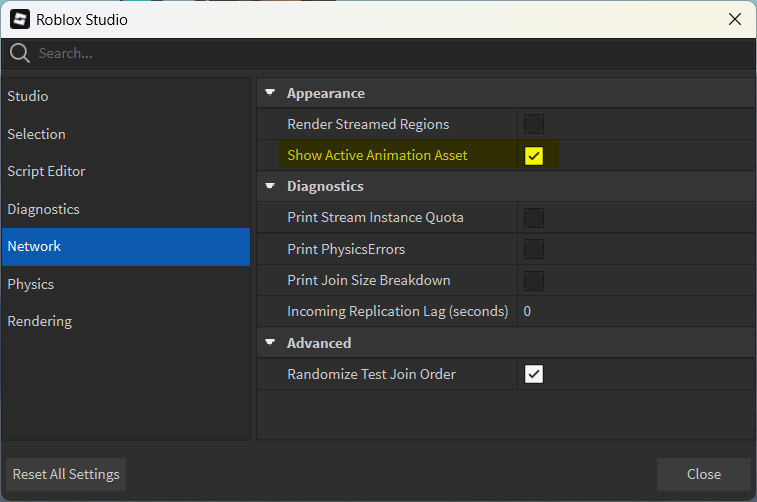This screenshot has height=502, width=757.
Task: Click the search magnifier icon
Action: 20,53
